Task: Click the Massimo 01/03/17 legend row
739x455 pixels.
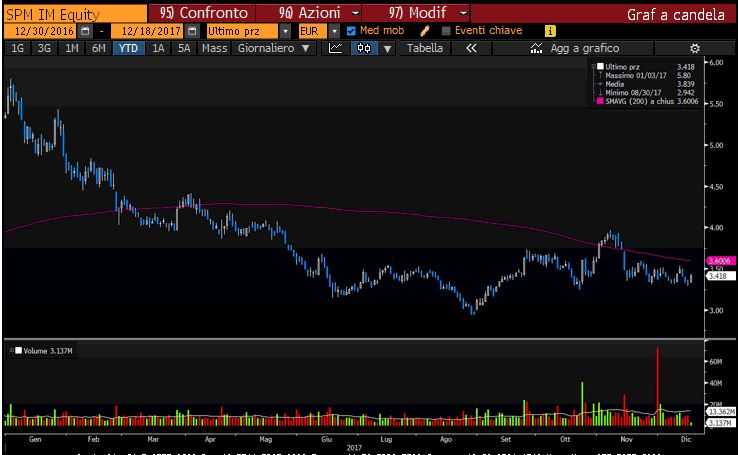Action: tap(647, 75)
